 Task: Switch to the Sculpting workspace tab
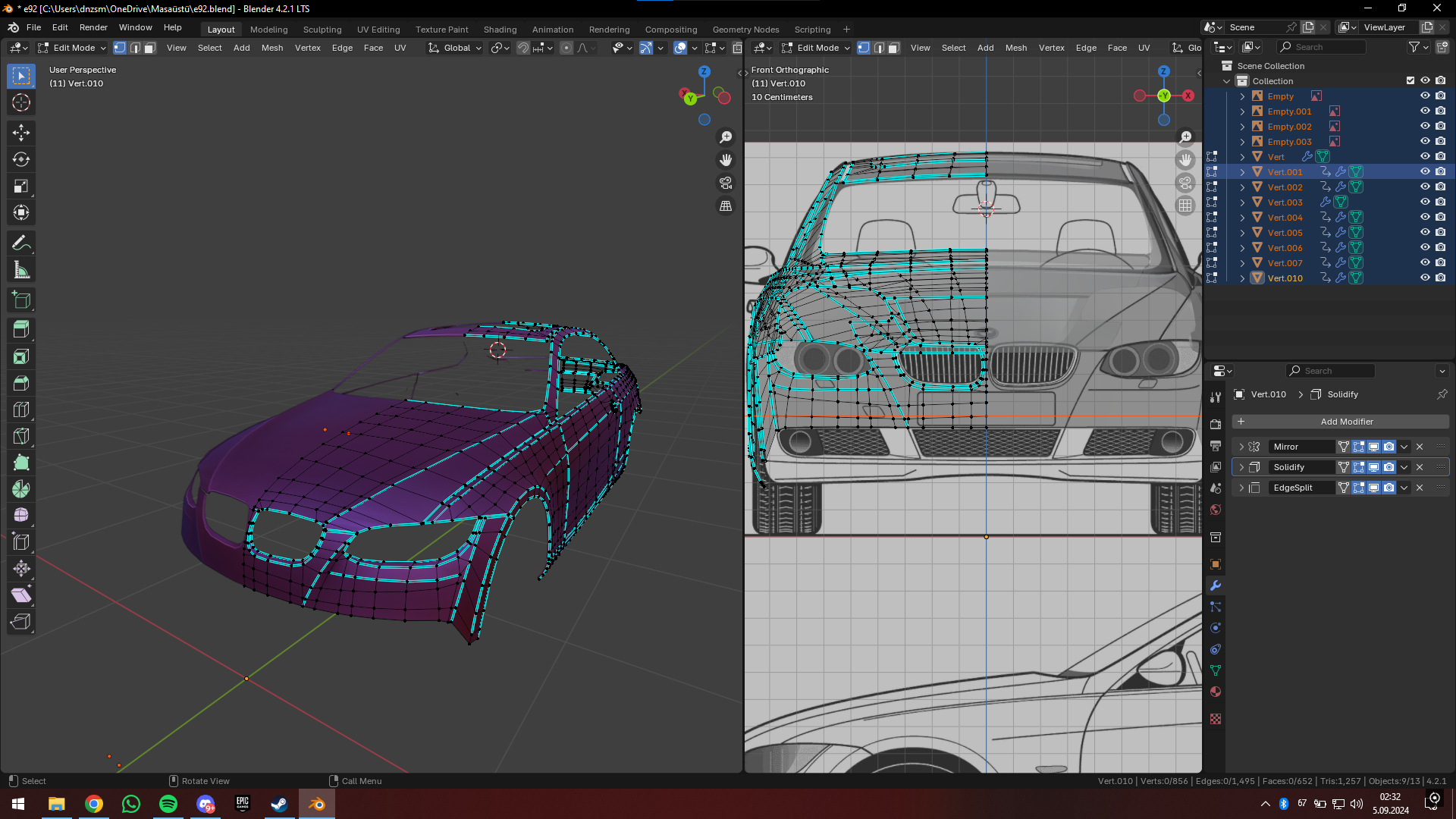pyautogui.click(x=322, y=30)
